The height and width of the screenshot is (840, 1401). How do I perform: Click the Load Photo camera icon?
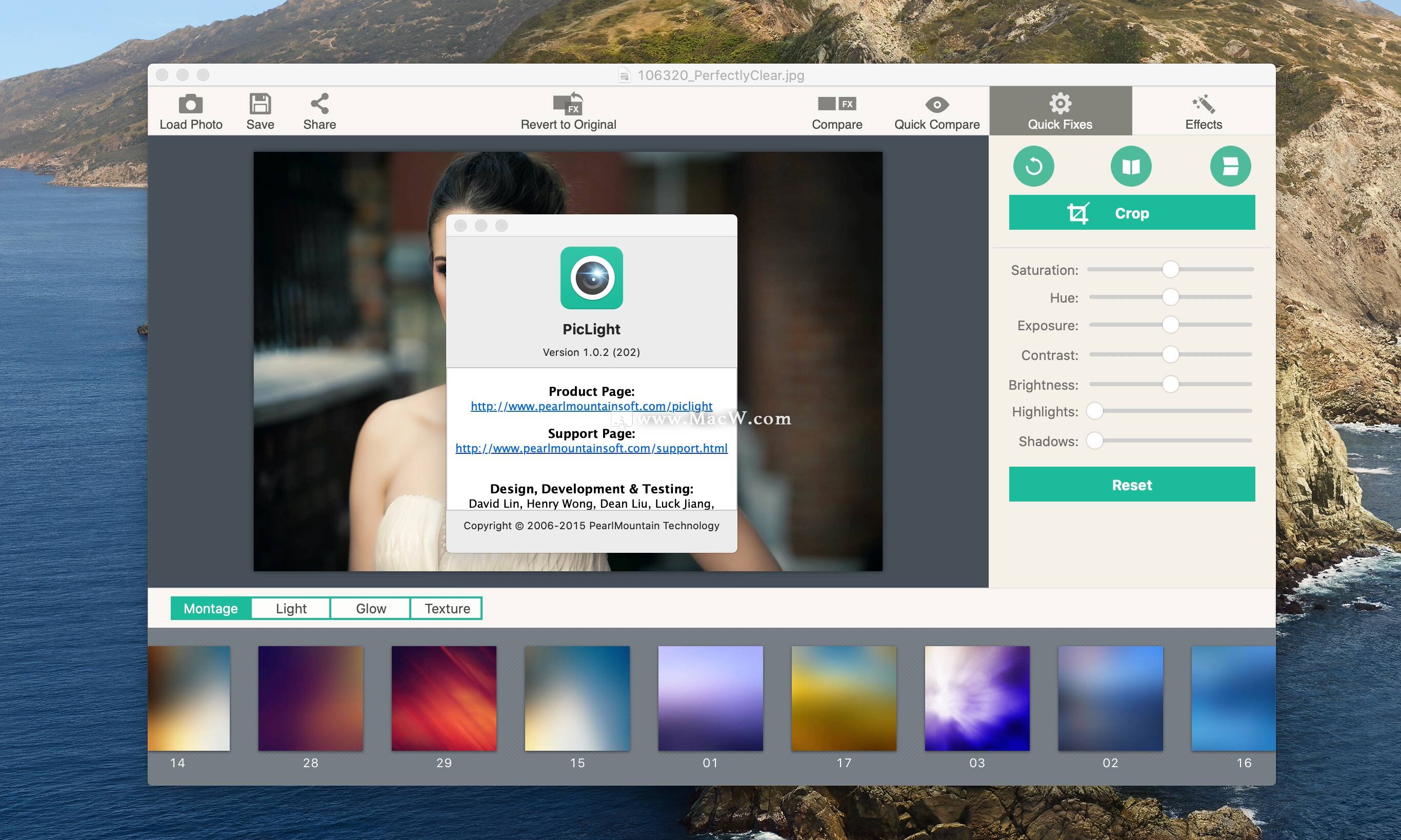pos(191,104)
